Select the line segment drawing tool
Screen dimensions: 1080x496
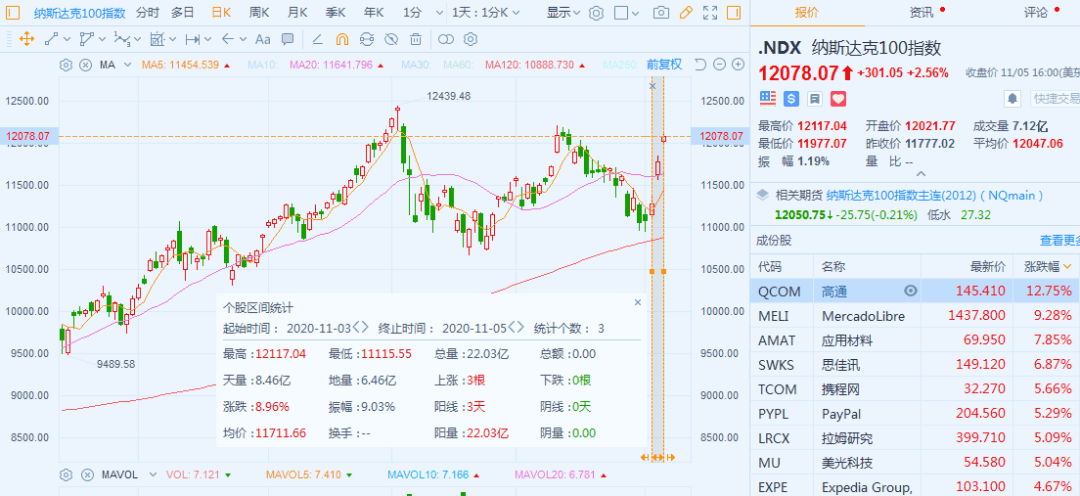[51, 39]
